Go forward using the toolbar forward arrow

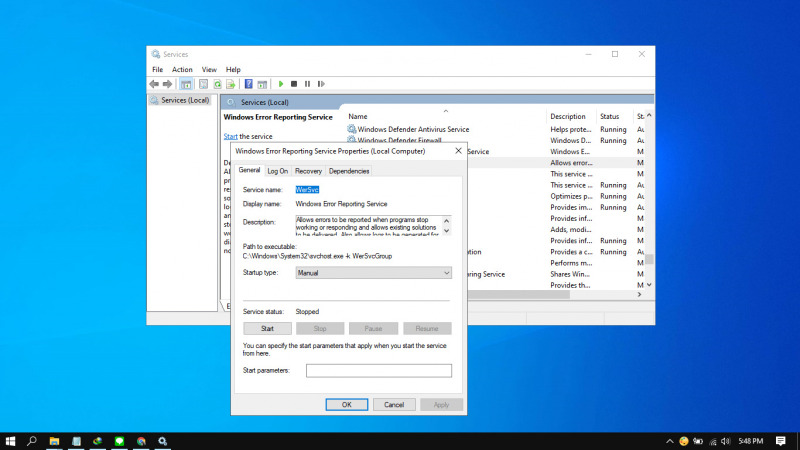pos(167,84)
